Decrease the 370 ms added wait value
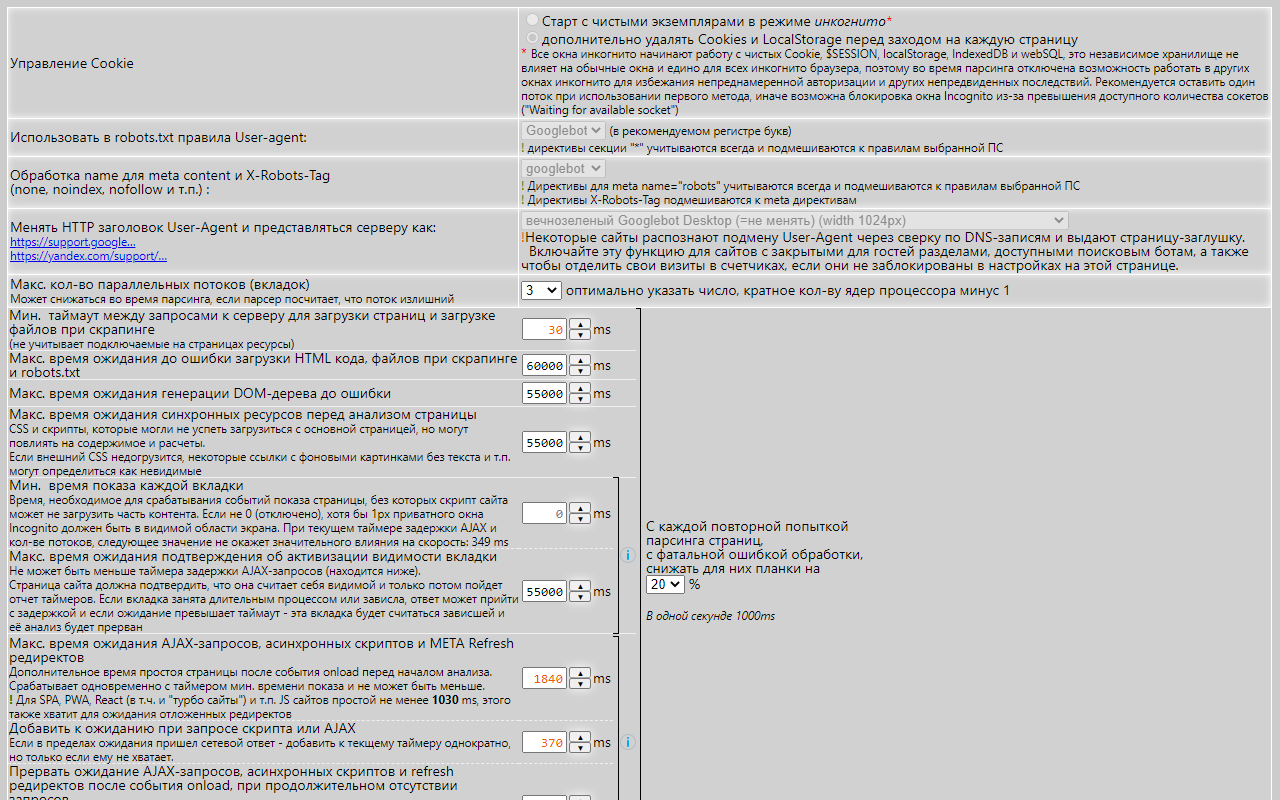This screenshot has width=1280, height=800. click(579, 748)
